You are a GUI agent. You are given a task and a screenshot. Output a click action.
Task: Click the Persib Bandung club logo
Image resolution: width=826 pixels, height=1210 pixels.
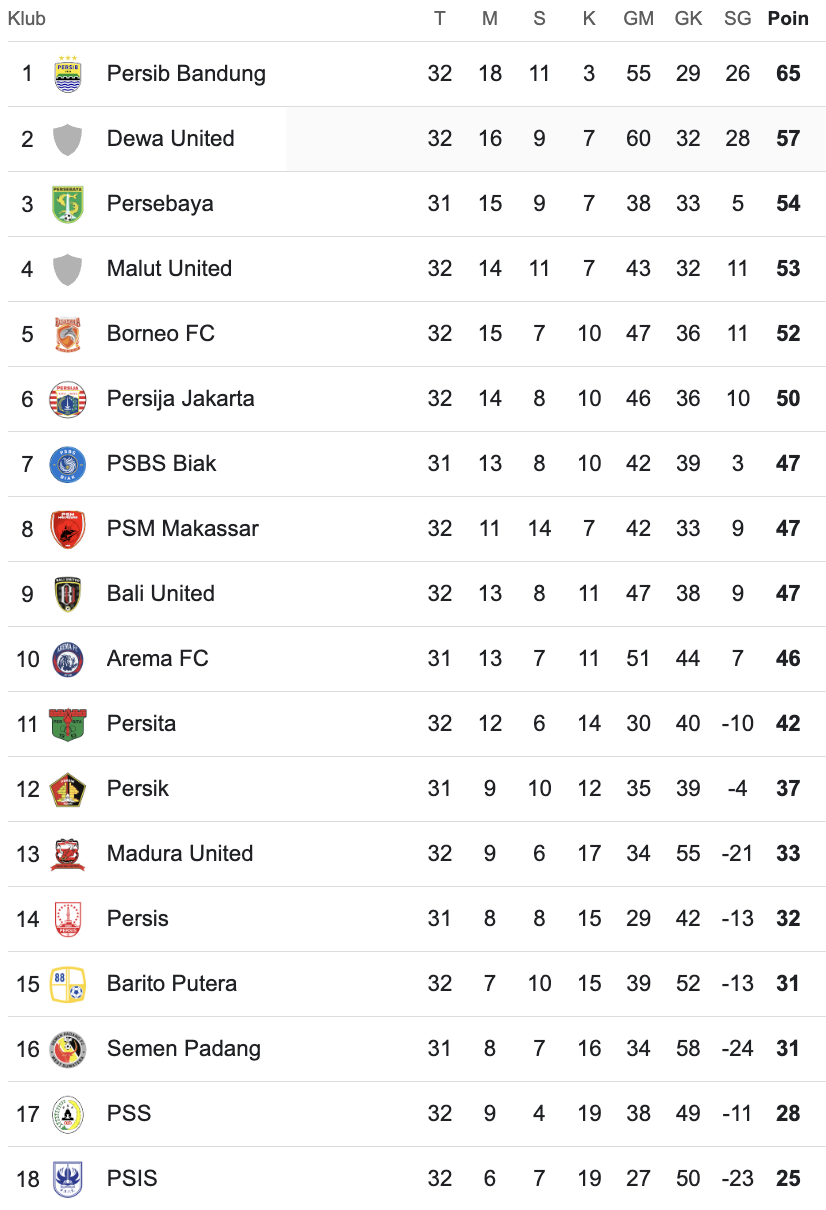(68, 74)
